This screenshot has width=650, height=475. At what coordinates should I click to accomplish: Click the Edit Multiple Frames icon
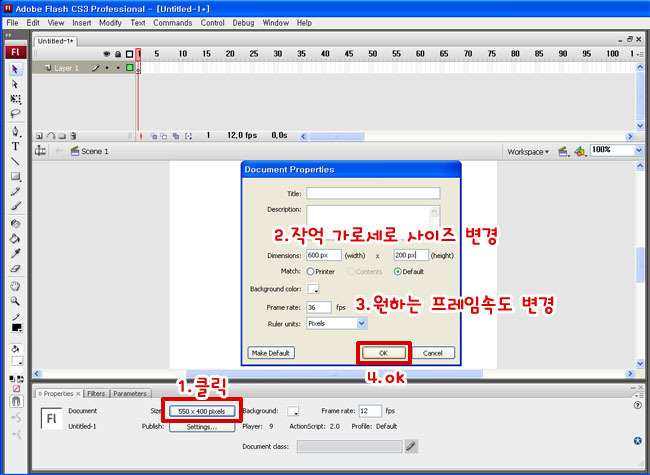[x=176, y=136]
